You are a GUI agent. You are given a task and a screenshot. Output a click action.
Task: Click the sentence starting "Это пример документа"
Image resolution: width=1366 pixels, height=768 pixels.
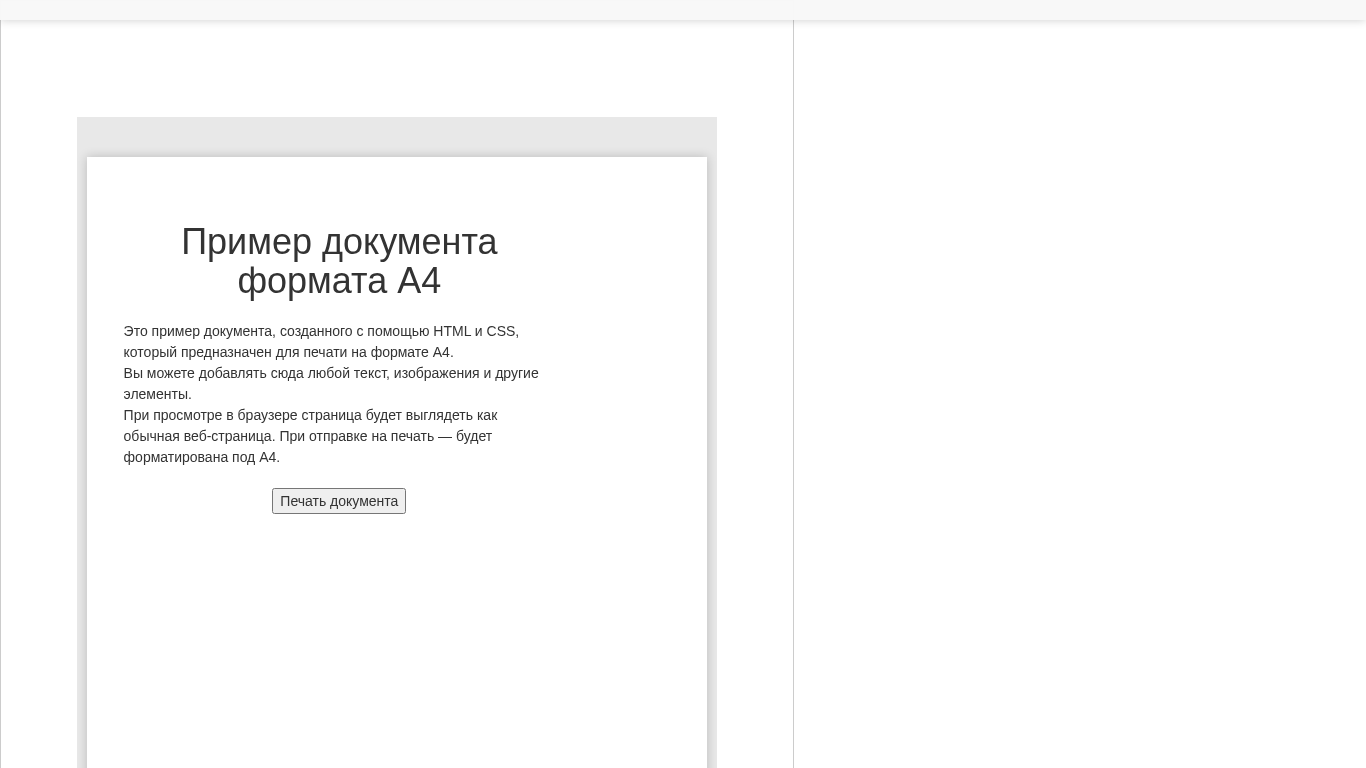pos(321,341)
